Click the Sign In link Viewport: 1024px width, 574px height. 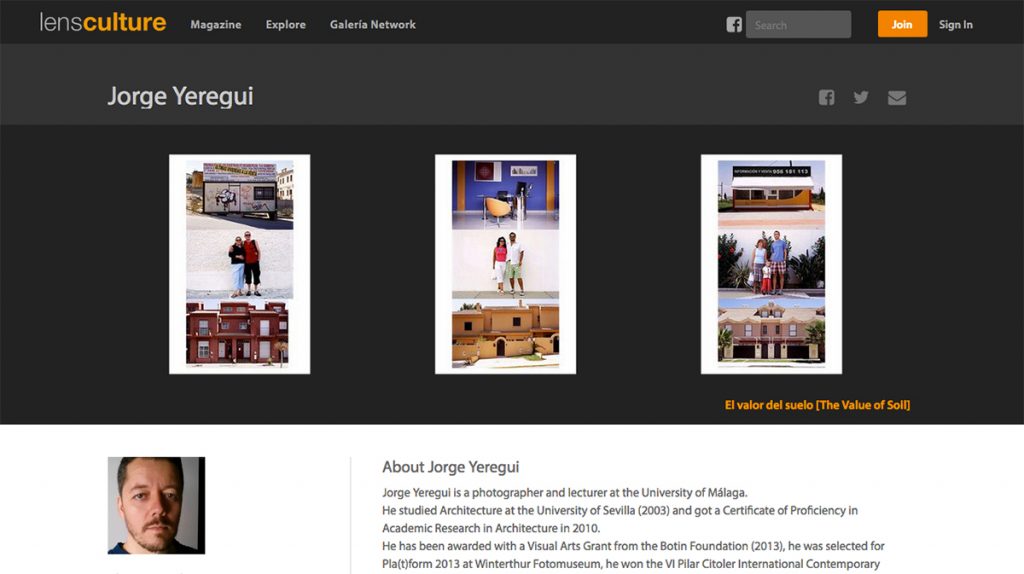955,25
